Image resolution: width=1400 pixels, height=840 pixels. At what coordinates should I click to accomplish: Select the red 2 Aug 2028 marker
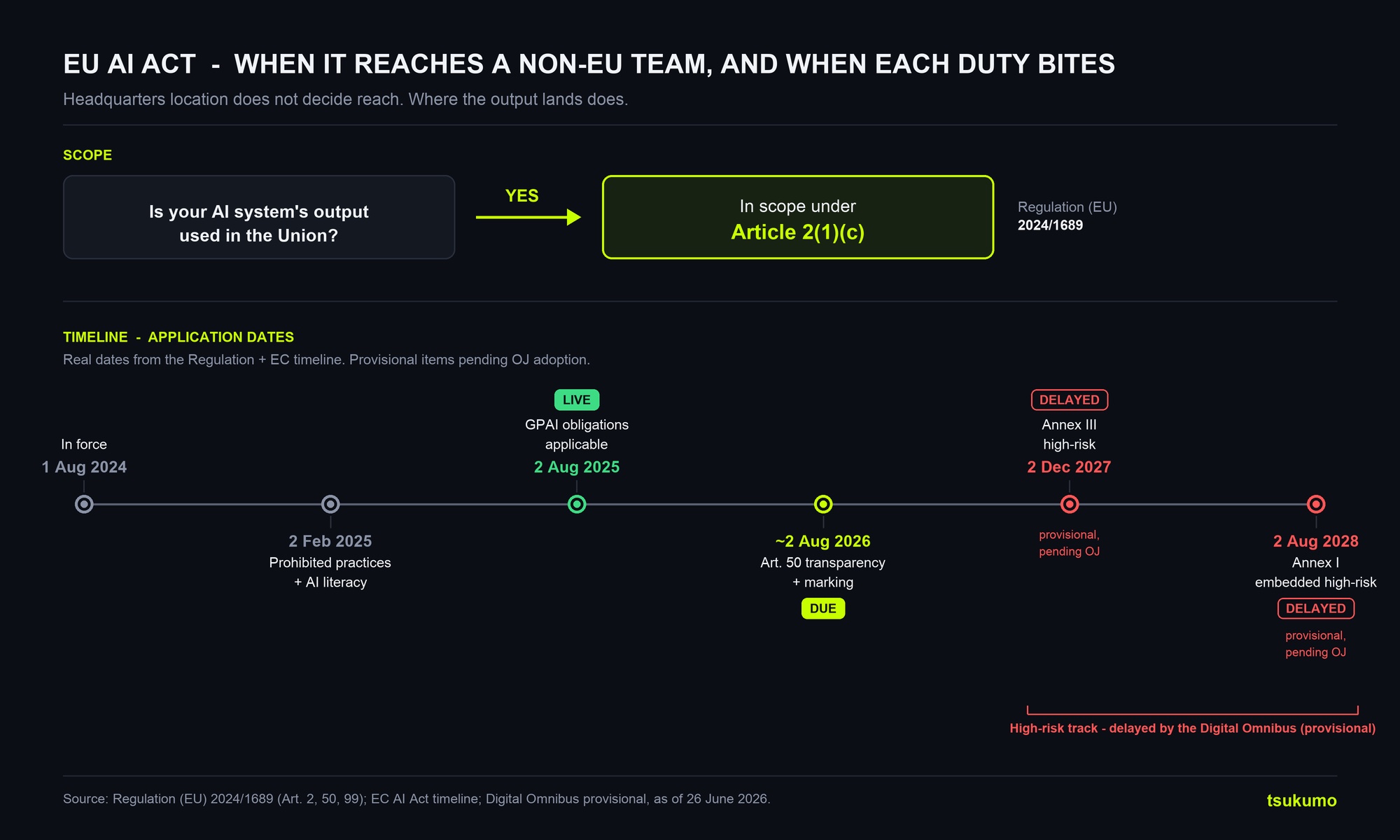point(1316,504)
